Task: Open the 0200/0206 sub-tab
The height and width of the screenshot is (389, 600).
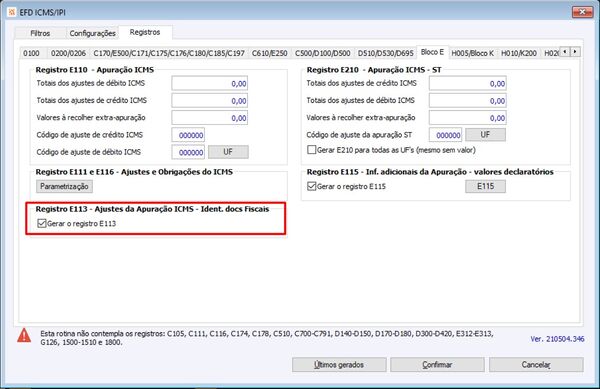Action: [x=68, y=53]
